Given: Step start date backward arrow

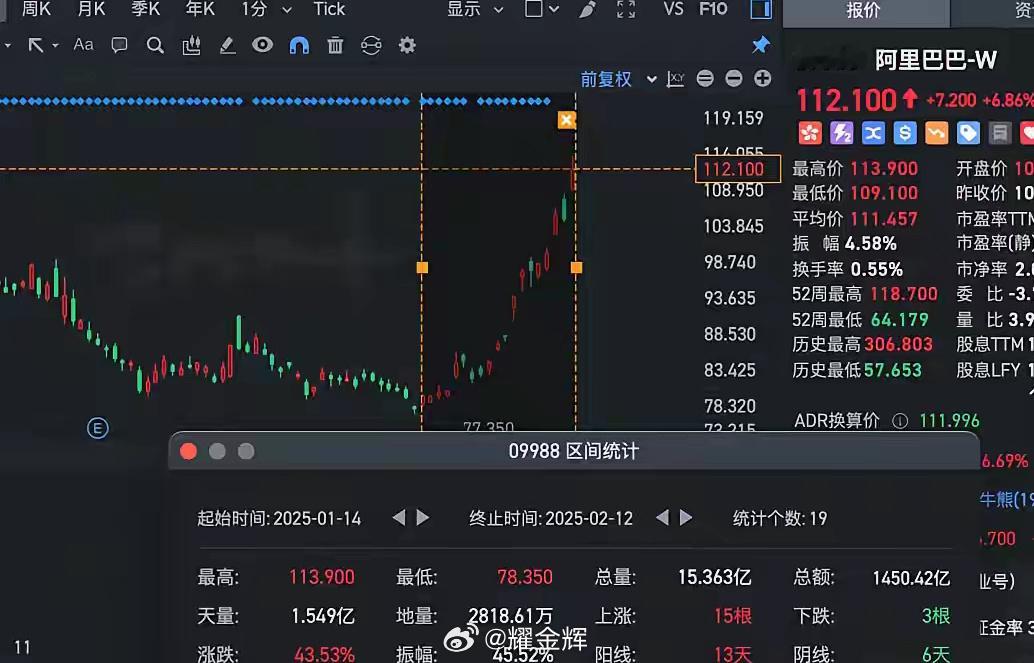Looking at the screenshot, I should click(x=398, y=518).
